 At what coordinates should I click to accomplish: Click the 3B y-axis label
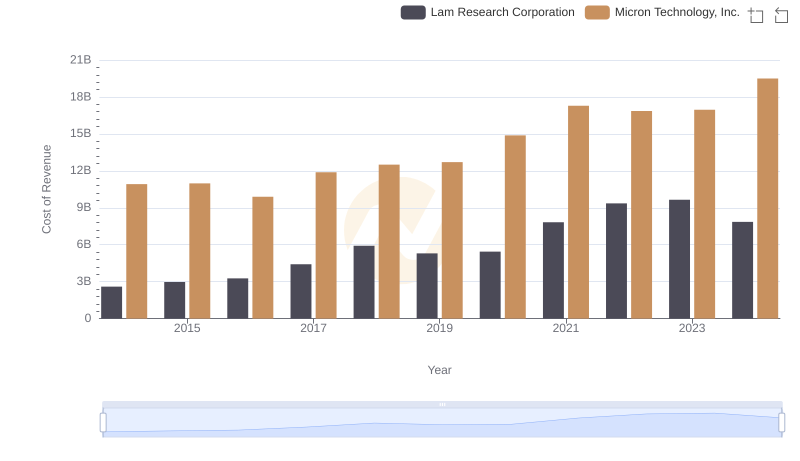(84, 281)
